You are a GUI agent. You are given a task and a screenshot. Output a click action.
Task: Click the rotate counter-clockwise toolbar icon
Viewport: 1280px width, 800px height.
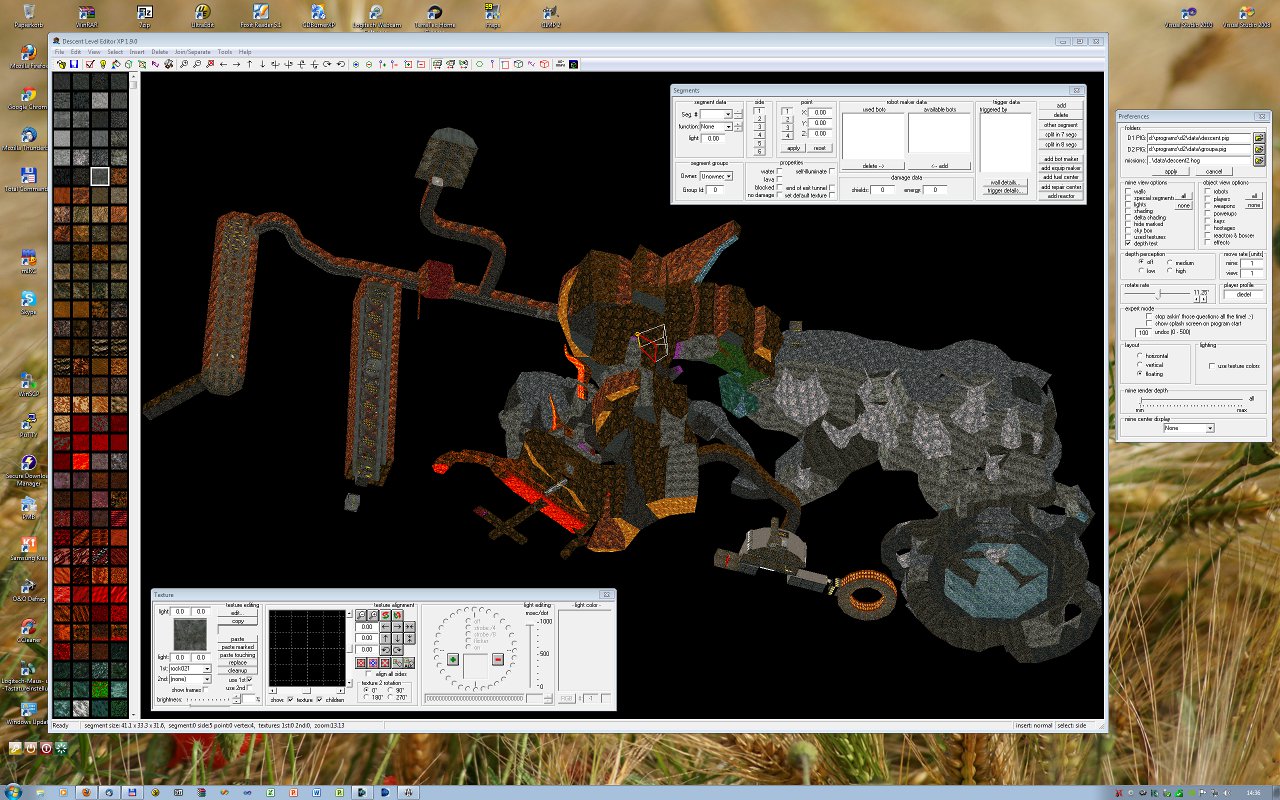coord(340,64)
